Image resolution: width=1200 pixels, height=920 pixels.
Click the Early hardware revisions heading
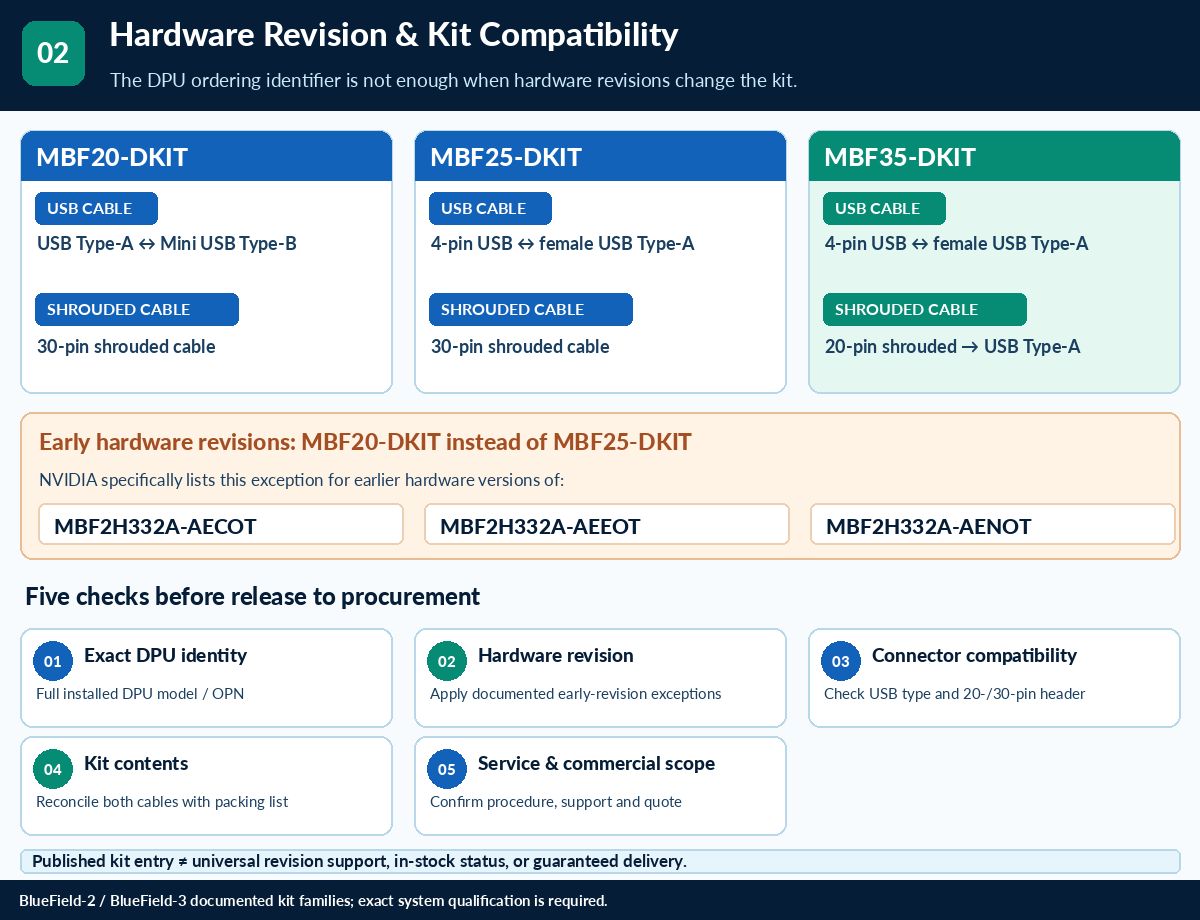365,442
